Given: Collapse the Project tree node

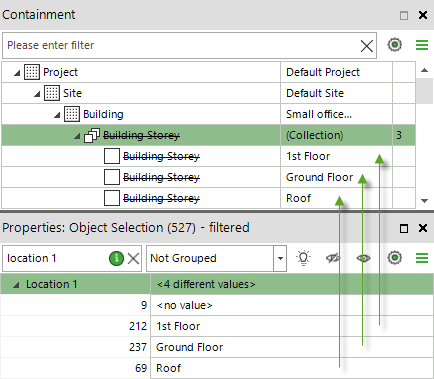Looking at the screenshot, I should coord(17,73).
